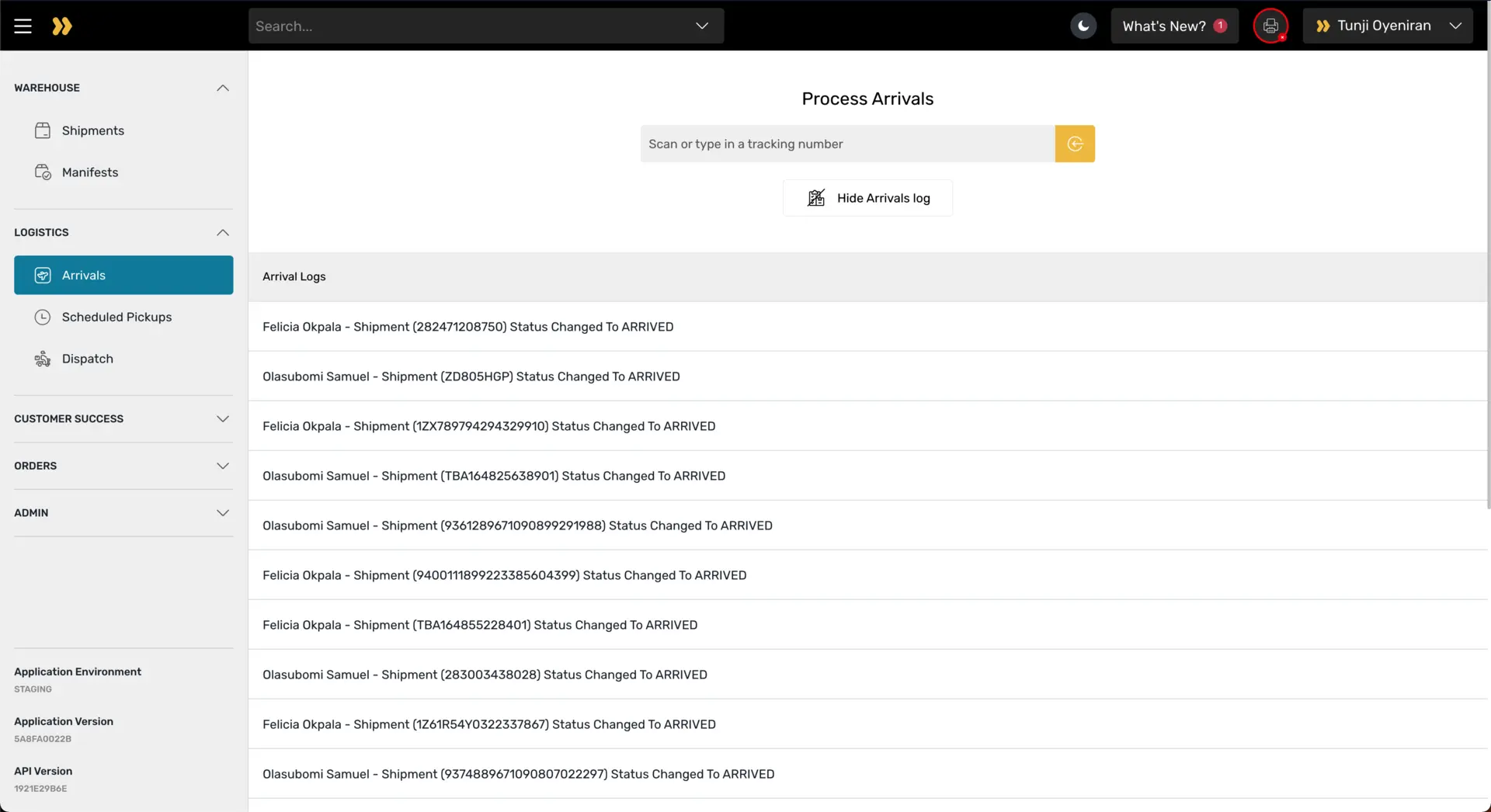Click the arrivals log icon on button
The height and width of the screenshot is (812, 1491).
(816, 198)
